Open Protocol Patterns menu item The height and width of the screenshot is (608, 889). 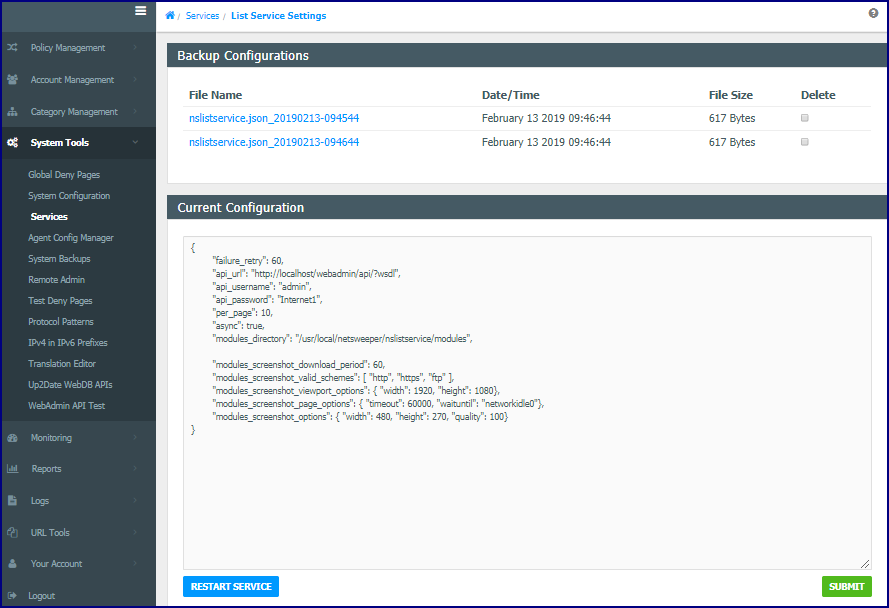(x=61, y=322)
